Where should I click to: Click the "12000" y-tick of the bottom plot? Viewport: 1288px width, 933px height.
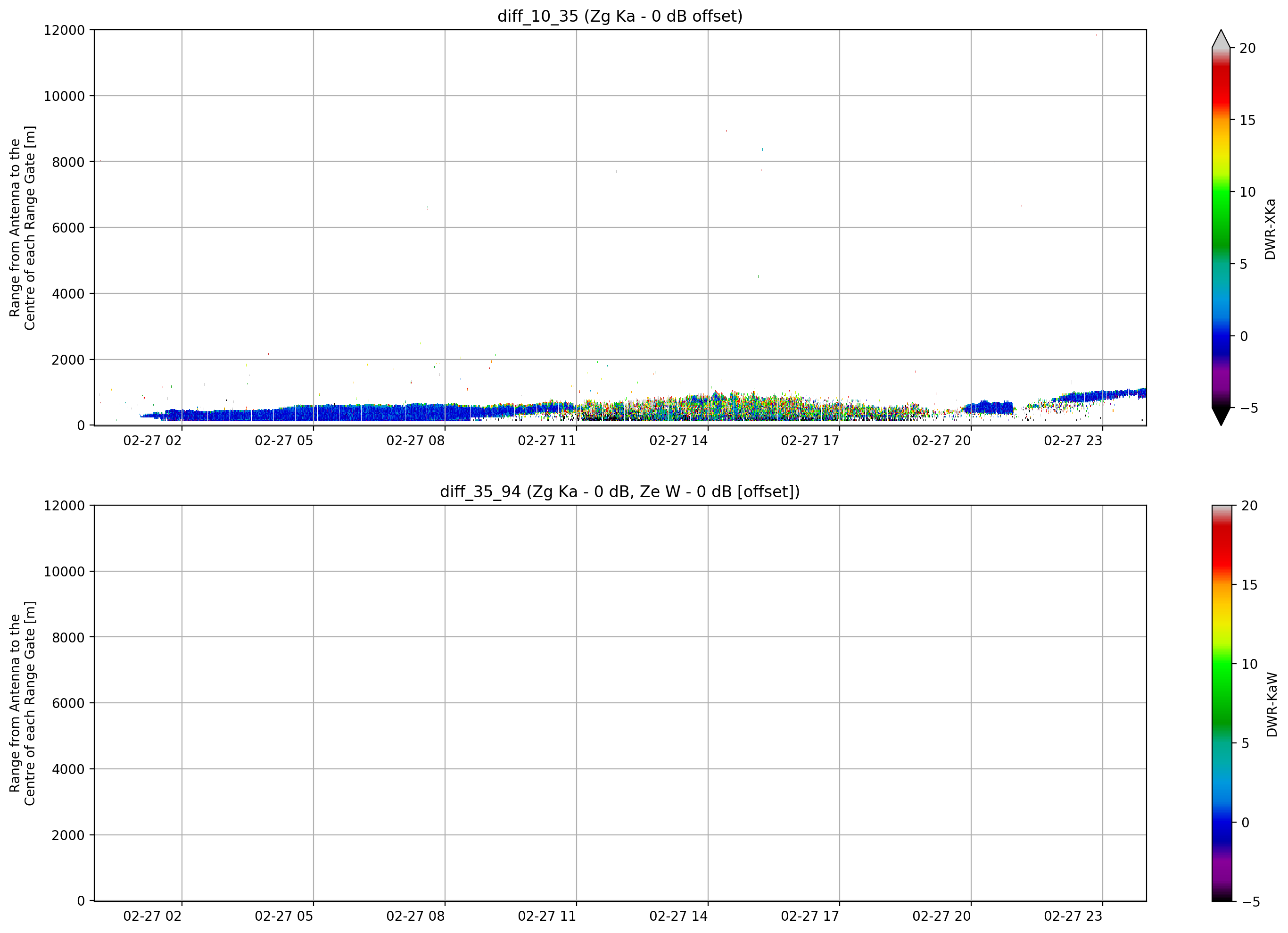click(x=64, y=506)
